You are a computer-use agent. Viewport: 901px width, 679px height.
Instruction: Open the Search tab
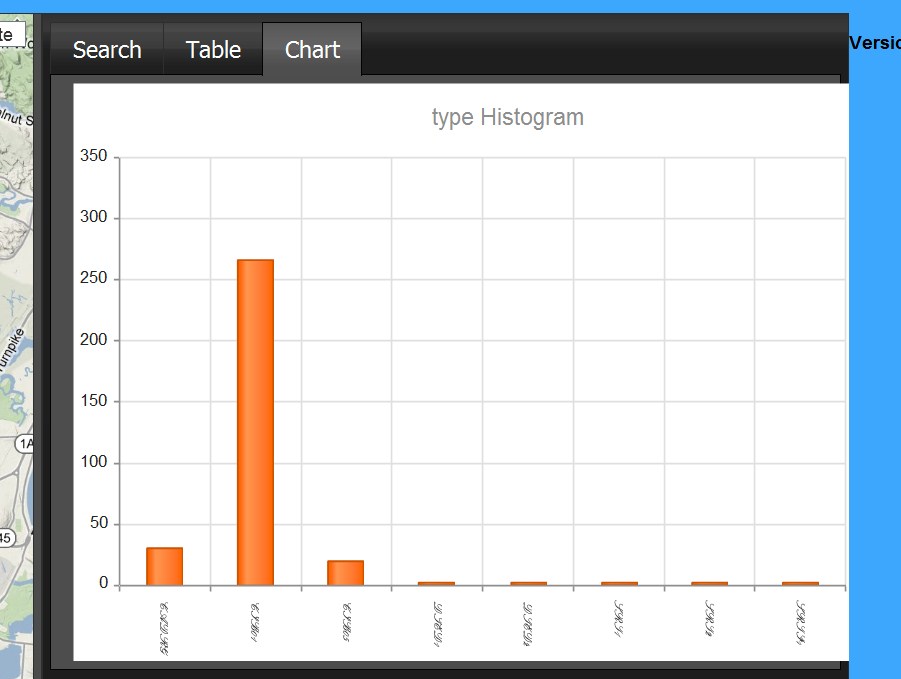107,50
